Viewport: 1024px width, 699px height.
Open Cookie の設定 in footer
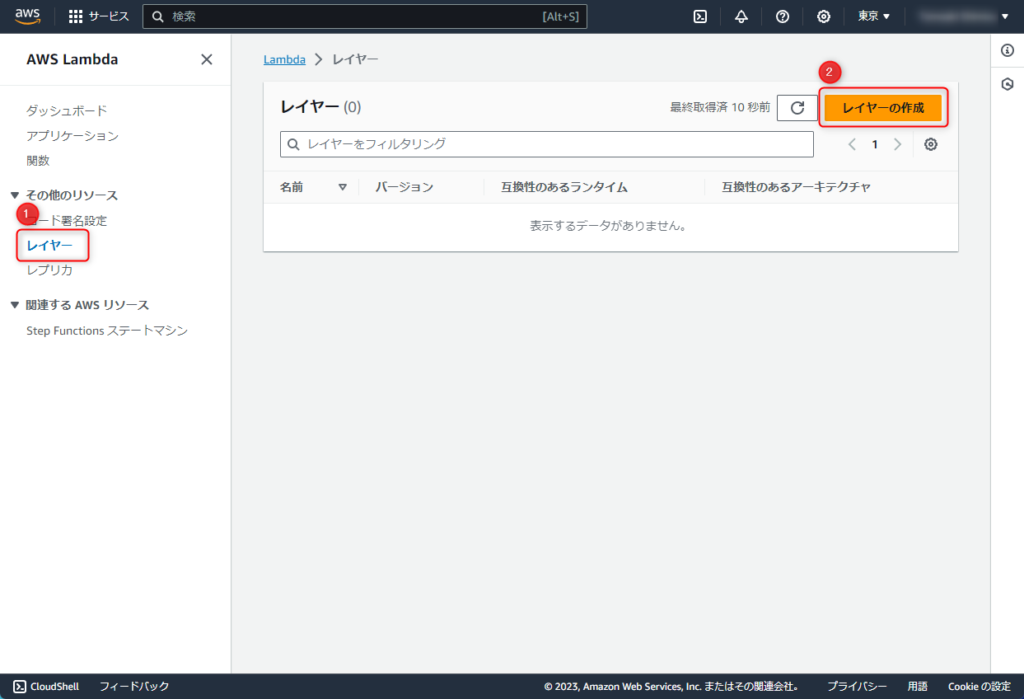(979, 687)
